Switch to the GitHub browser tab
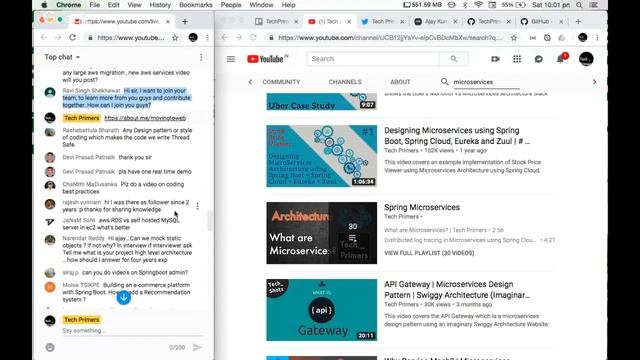The height and width of the screenshot is (360, 640). point(542,21)
